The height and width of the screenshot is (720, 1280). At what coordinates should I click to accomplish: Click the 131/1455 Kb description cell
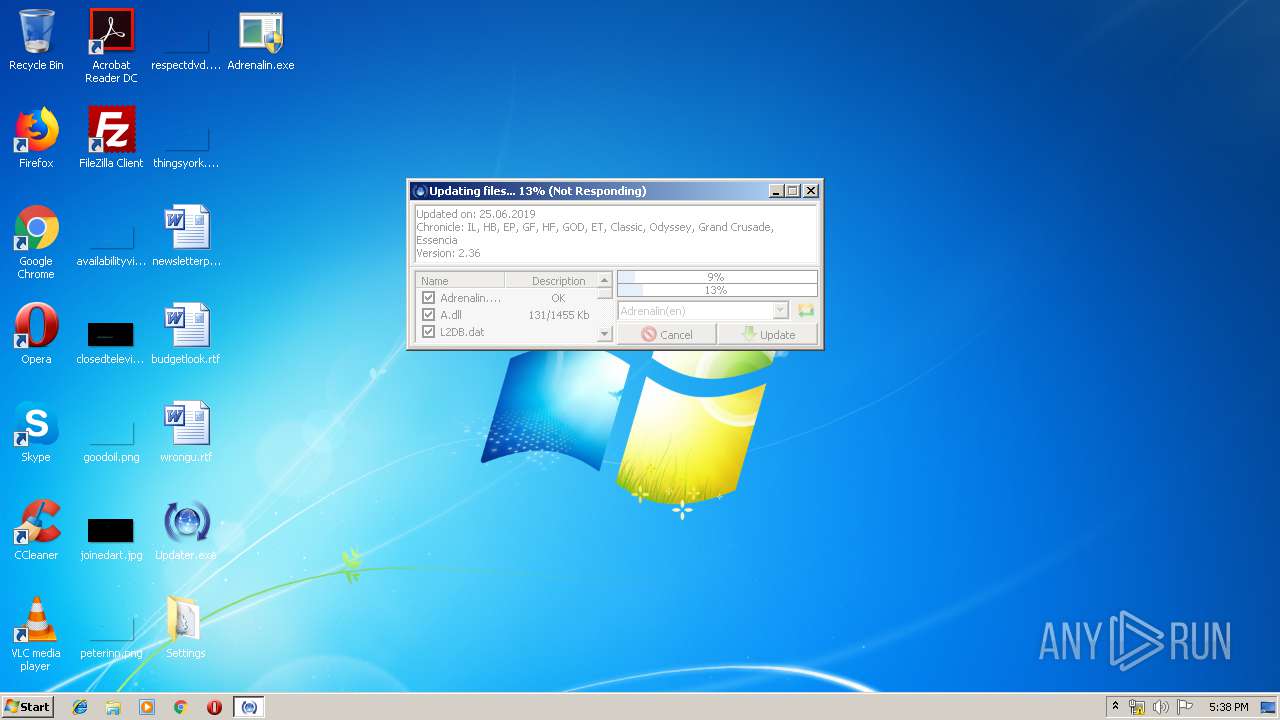[x=558, y=315]
